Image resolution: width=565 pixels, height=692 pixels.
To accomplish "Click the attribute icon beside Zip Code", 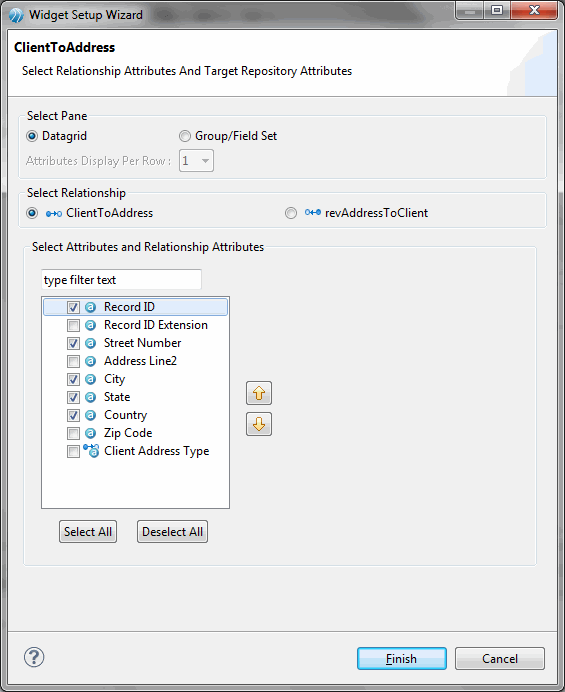I will coord(90,433).
